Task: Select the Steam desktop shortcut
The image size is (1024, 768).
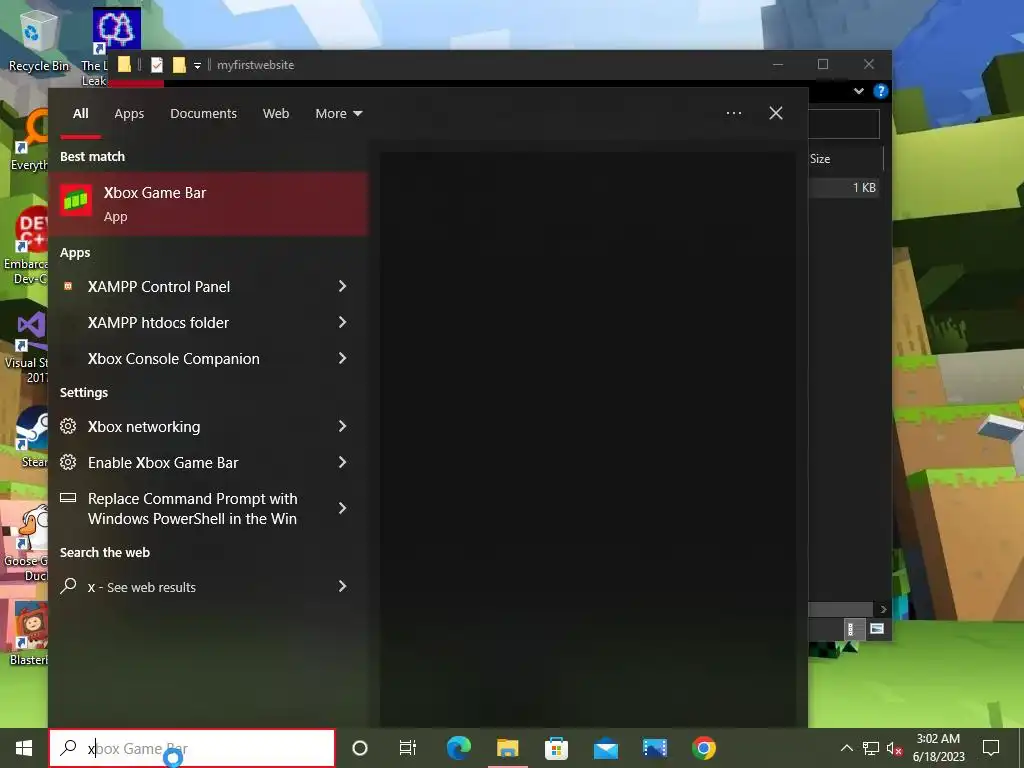Action: tap(30, 438)
